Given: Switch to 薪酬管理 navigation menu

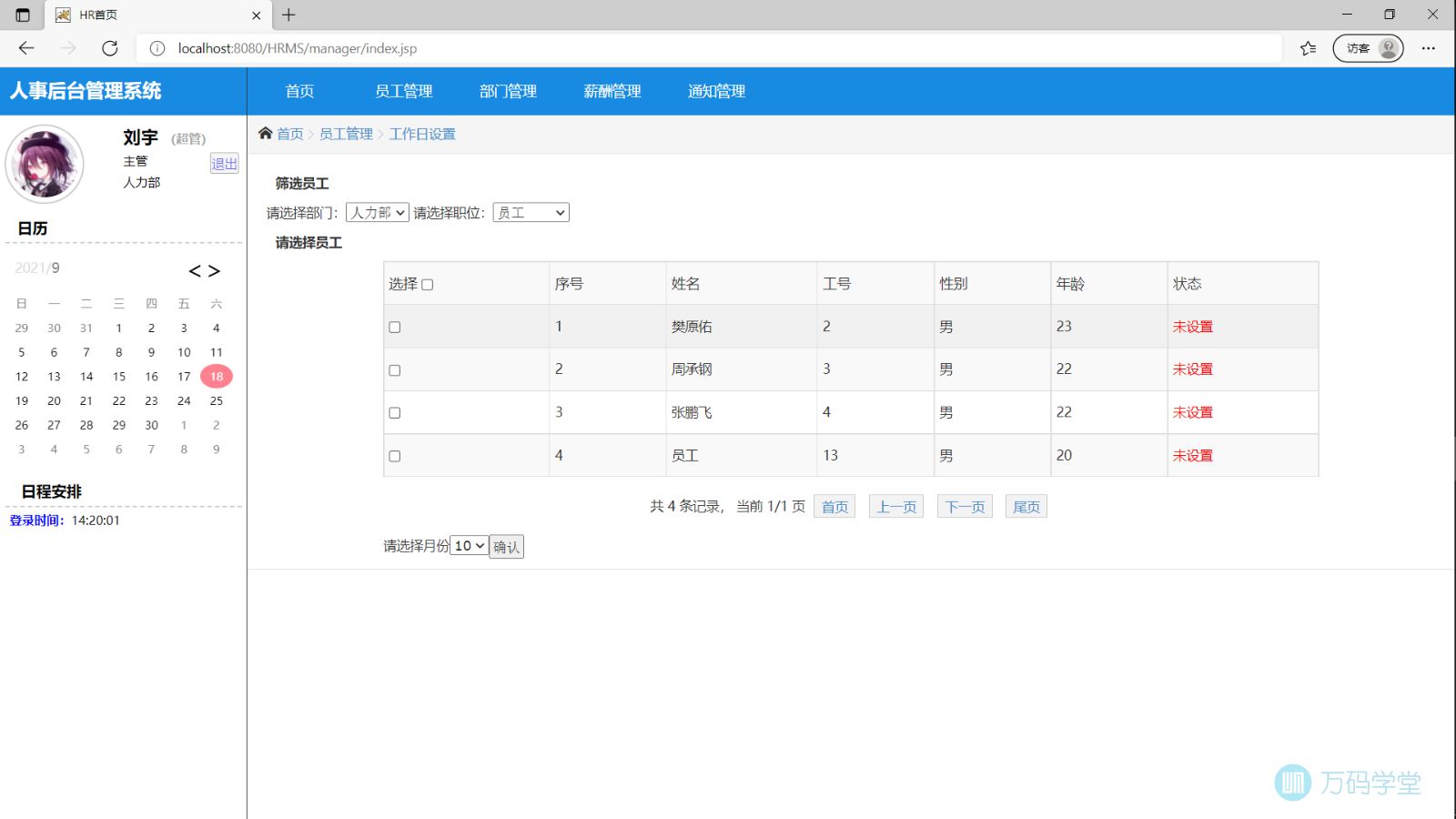Looking at the screenshot, I should click(x=612, y=91).
